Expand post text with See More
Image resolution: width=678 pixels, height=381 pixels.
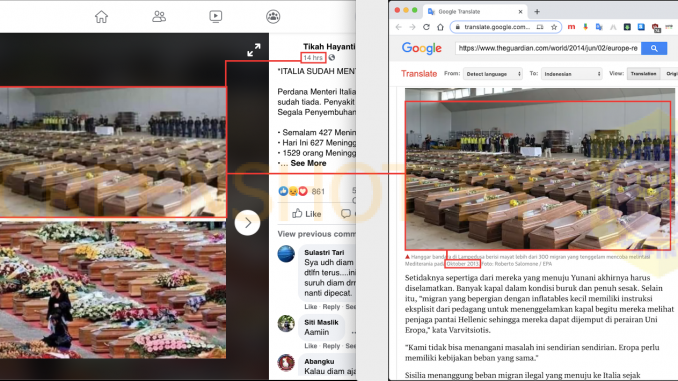pyautogui.click(x=308, y=163)
